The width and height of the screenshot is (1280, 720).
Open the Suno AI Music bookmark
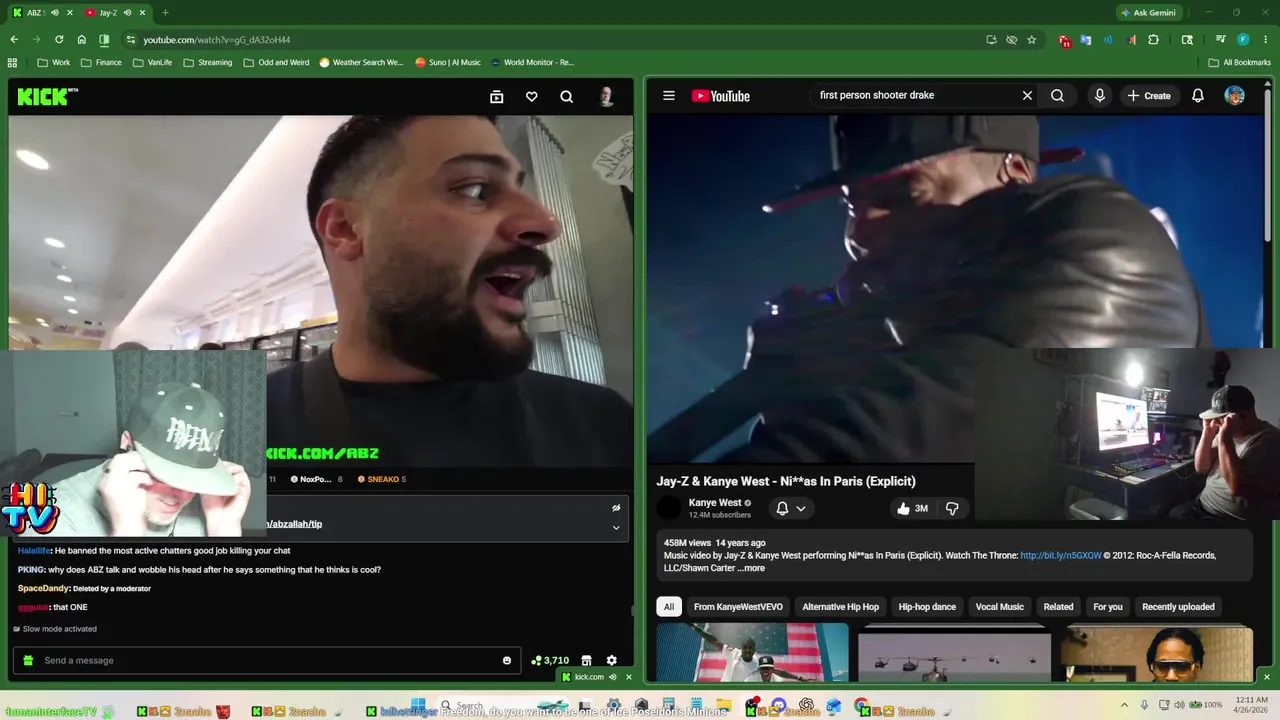click(x=448, y=62)
